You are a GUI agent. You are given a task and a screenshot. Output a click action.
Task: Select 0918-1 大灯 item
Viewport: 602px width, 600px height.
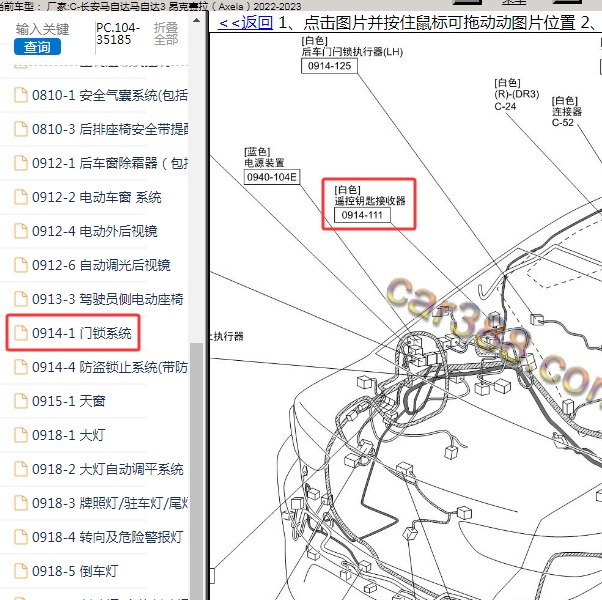tap(68, 435)
